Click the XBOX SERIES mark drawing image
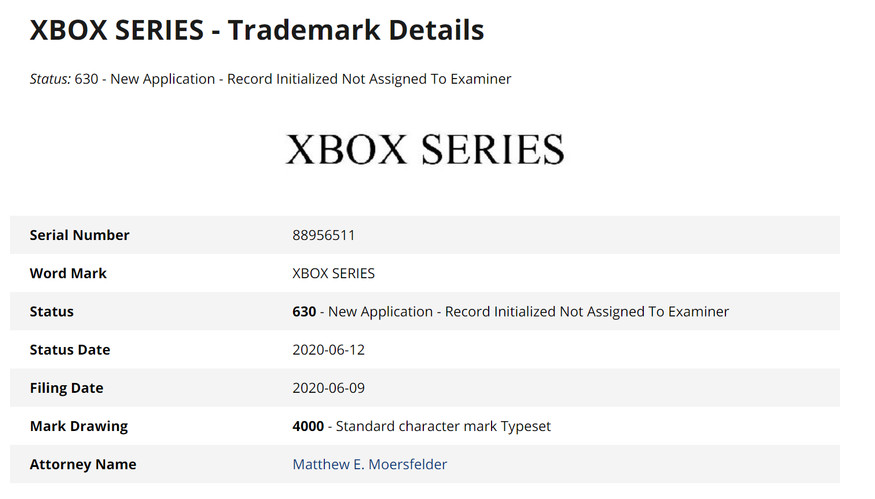Viewport: 875px width, 499px height. point(425,150)
